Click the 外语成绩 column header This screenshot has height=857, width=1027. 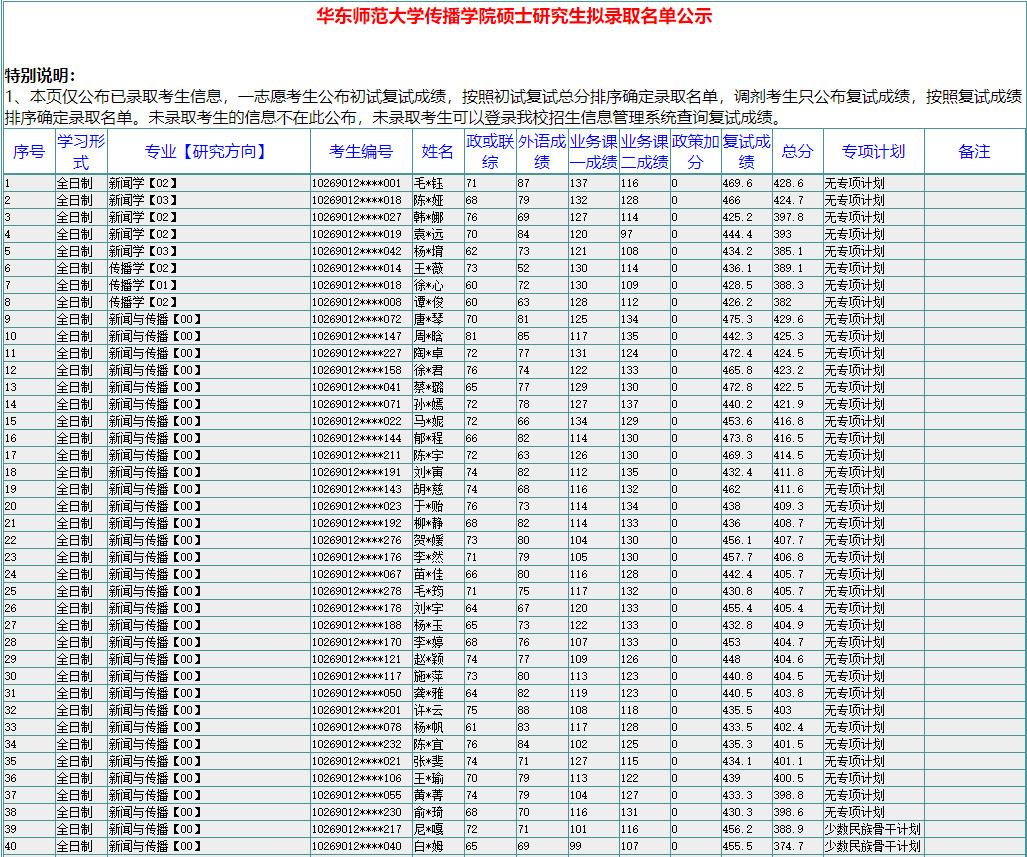point(541,152)
